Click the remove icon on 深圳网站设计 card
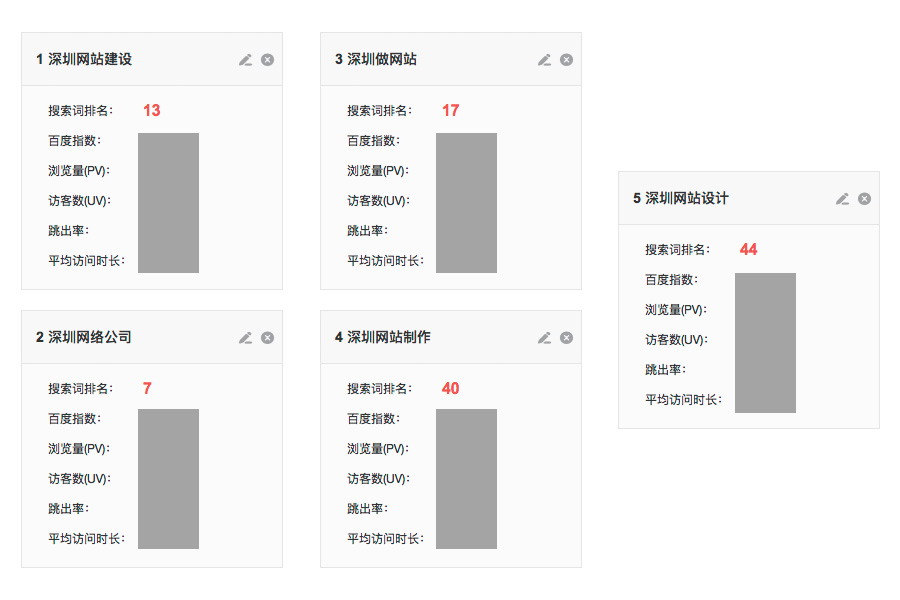 pyautogui.click(x=864, y=198)
